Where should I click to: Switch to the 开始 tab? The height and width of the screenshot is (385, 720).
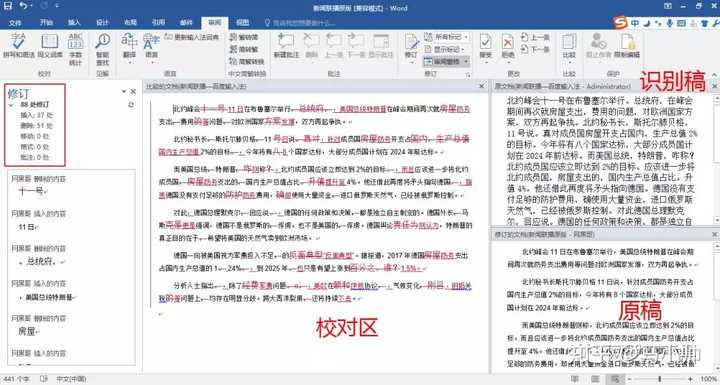click(46, 23)
